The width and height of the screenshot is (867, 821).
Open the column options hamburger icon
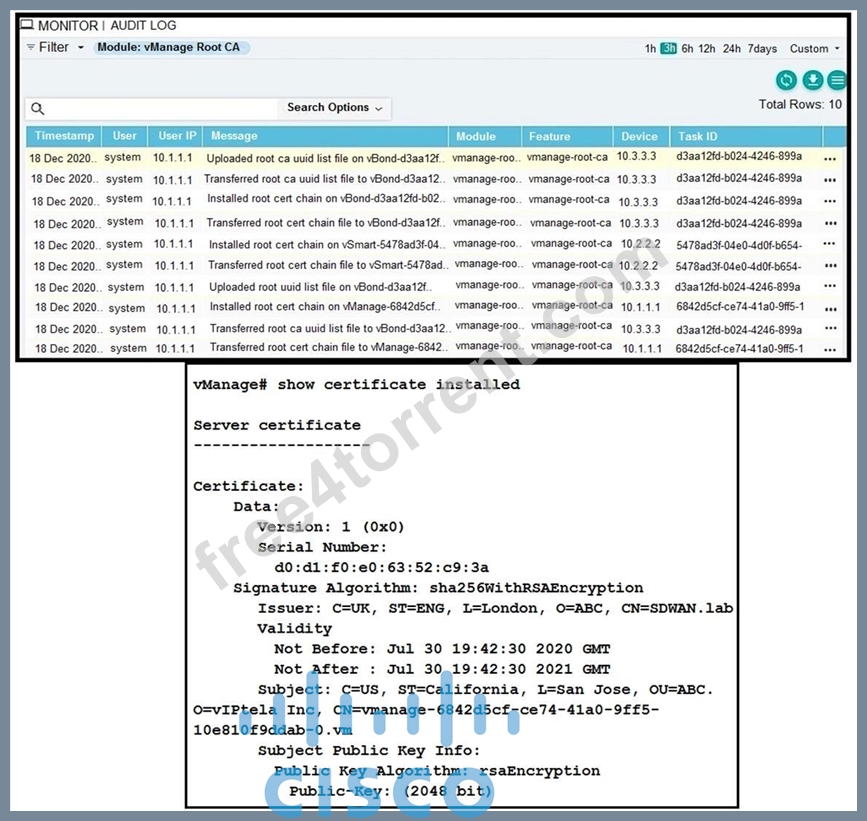837,80
